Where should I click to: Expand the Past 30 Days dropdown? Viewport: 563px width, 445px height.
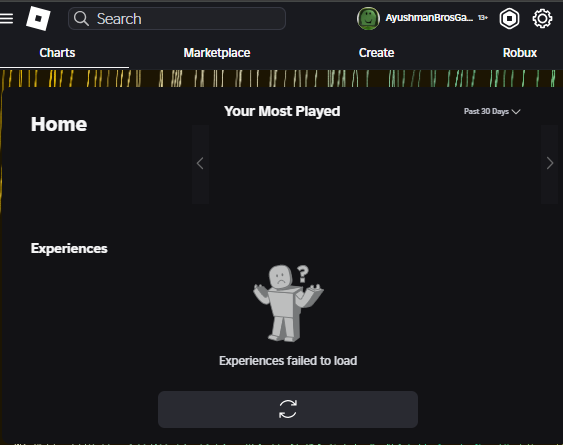[492, 111]
